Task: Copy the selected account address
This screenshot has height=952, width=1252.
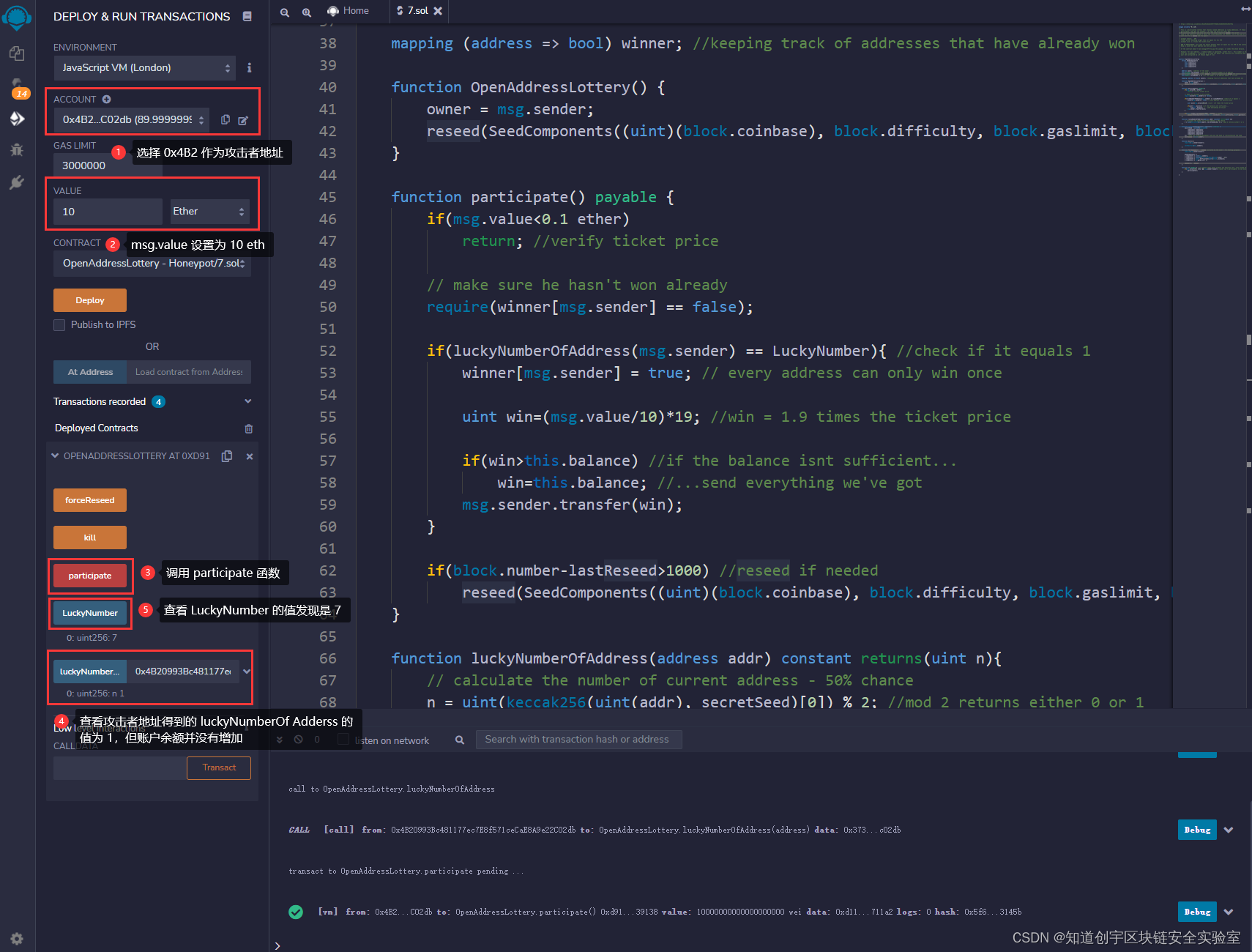Action: (x=226, y=119)
